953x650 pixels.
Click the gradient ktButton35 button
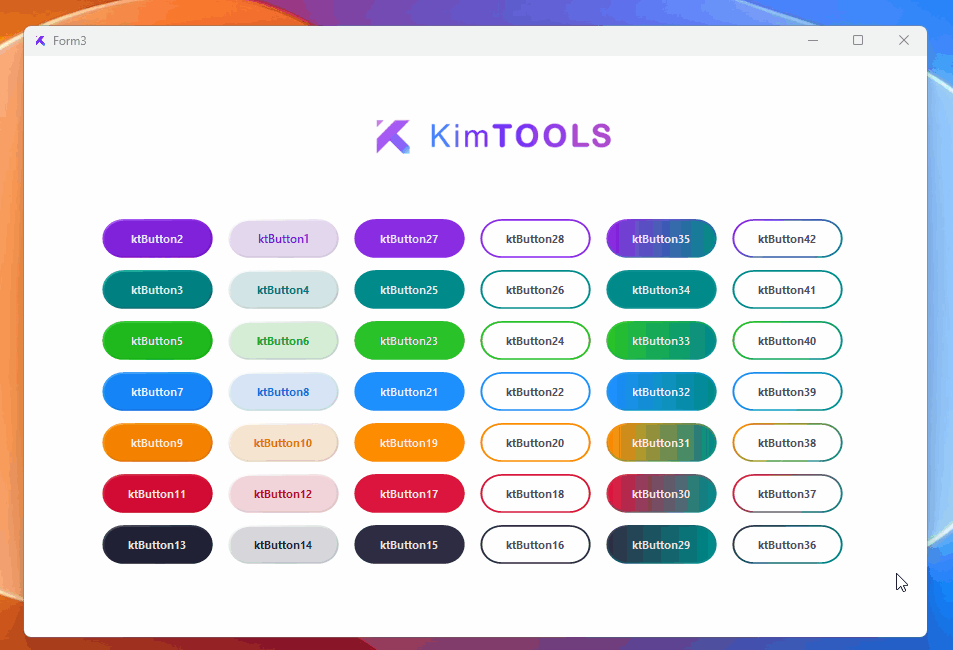tap(661, 238)
